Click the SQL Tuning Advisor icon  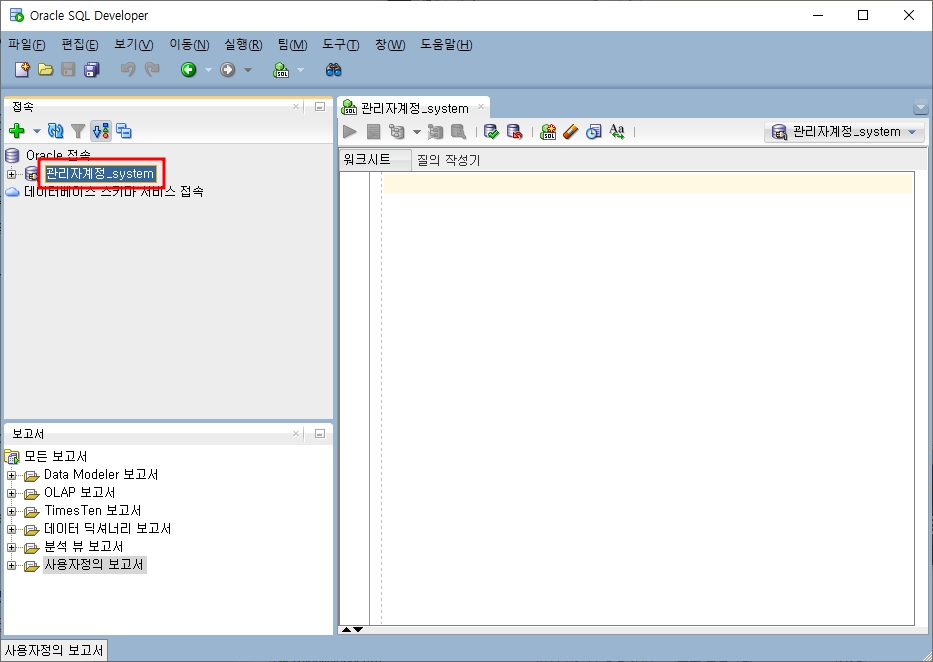(x=458, y=131)
